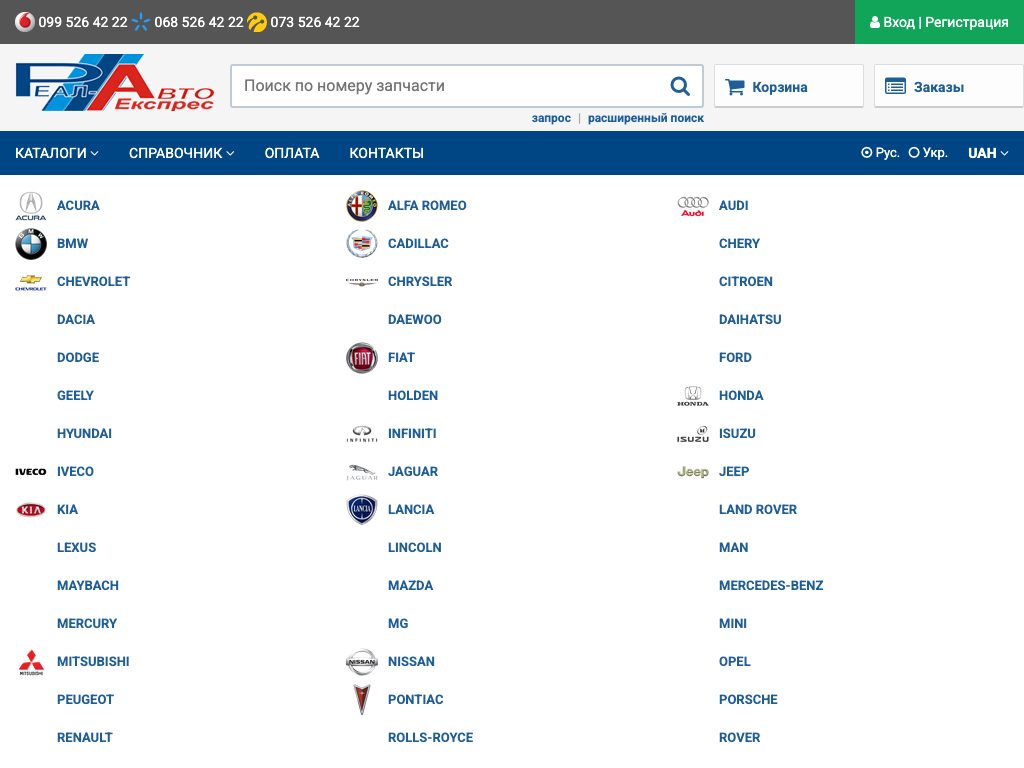Open the LAND ROVER catalog link
The width and height of the screenshot is (1024, 768).
pos(758,509)
